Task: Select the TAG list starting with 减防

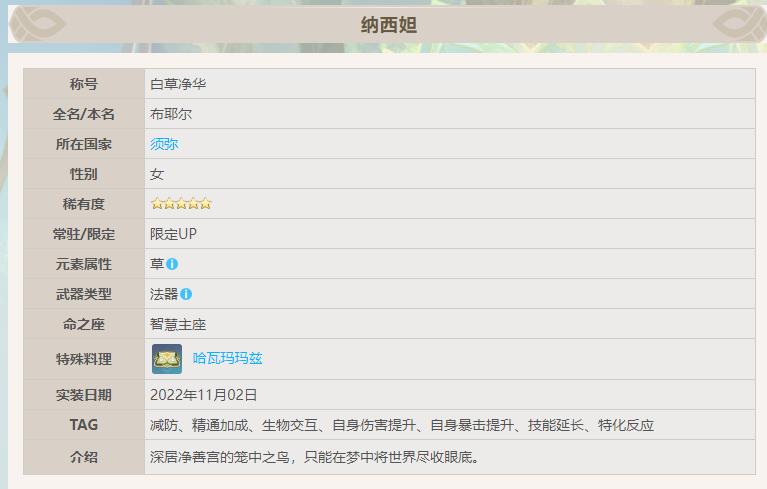Action: coord(402,425)
